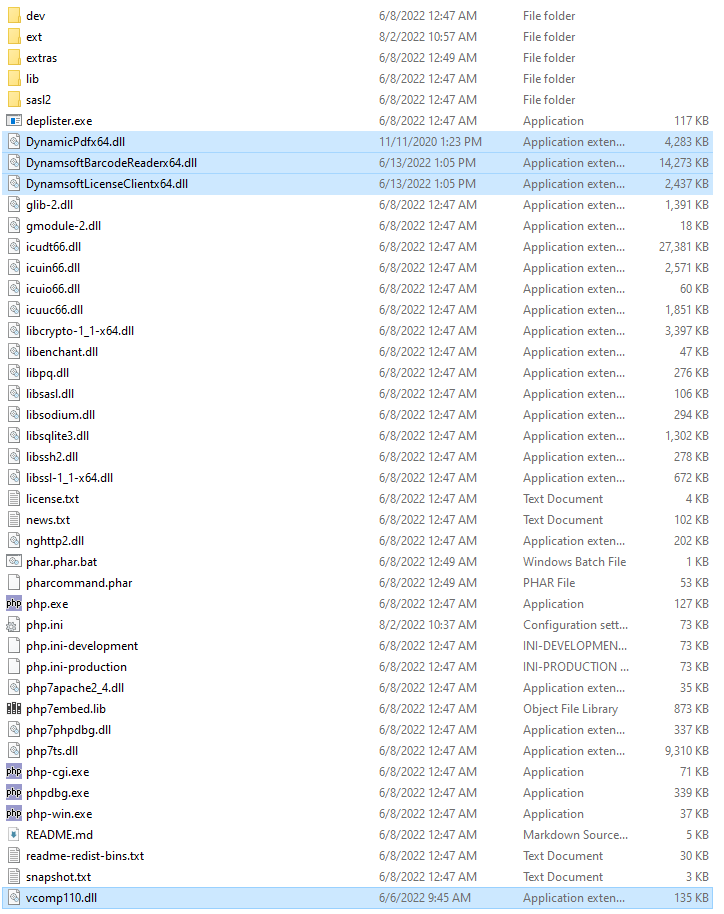Select DynamsoftBarcodeReaderx64.dll row

click(x=111, y=163)
